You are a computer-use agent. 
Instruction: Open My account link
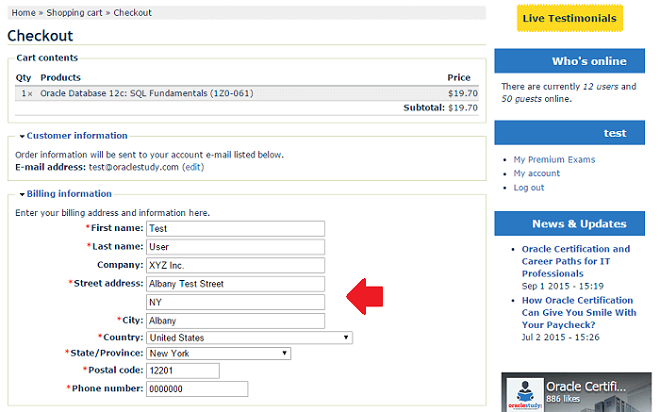[537, 173]
